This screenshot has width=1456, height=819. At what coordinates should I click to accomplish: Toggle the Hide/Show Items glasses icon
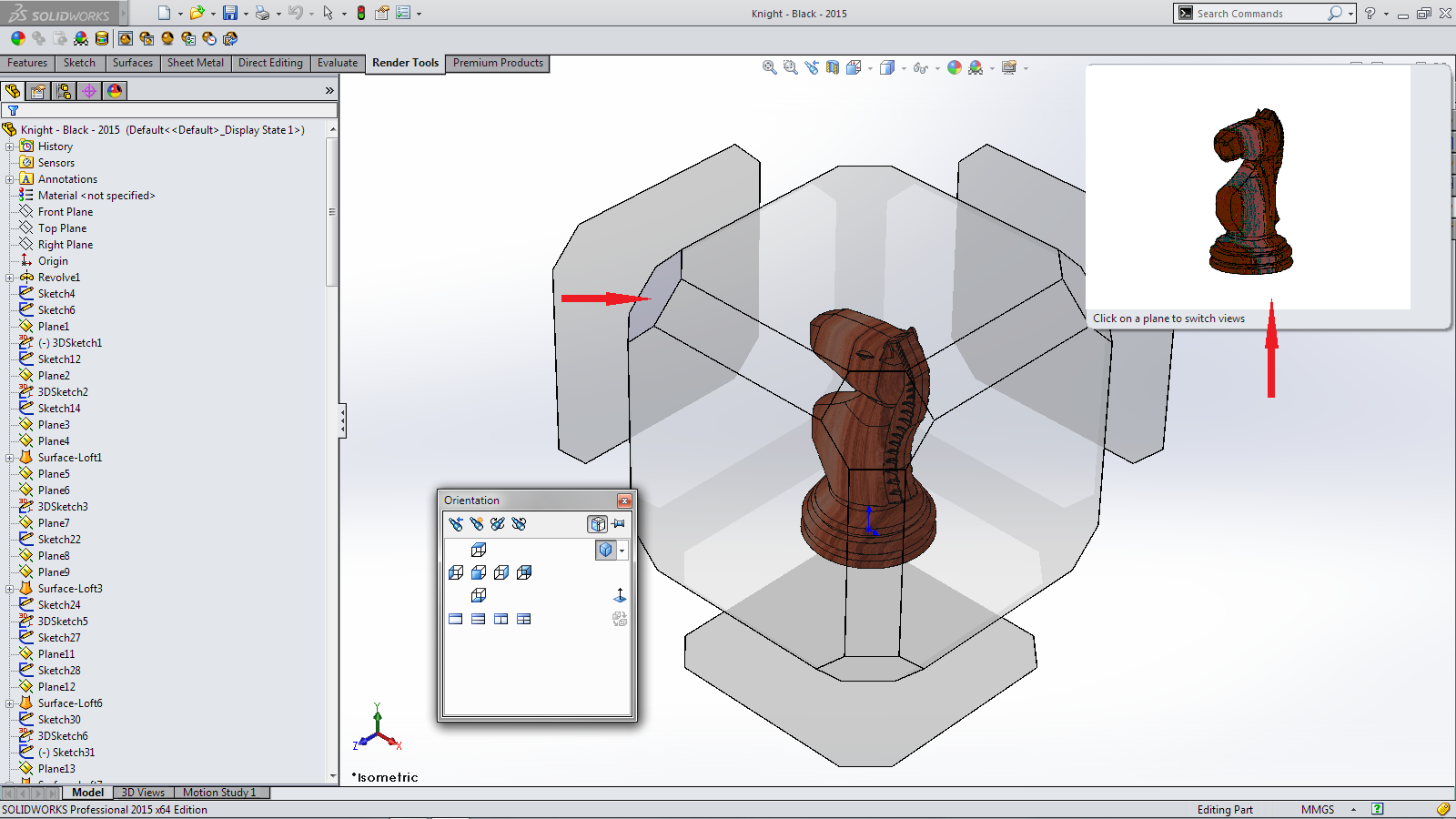tap(920, 67)
